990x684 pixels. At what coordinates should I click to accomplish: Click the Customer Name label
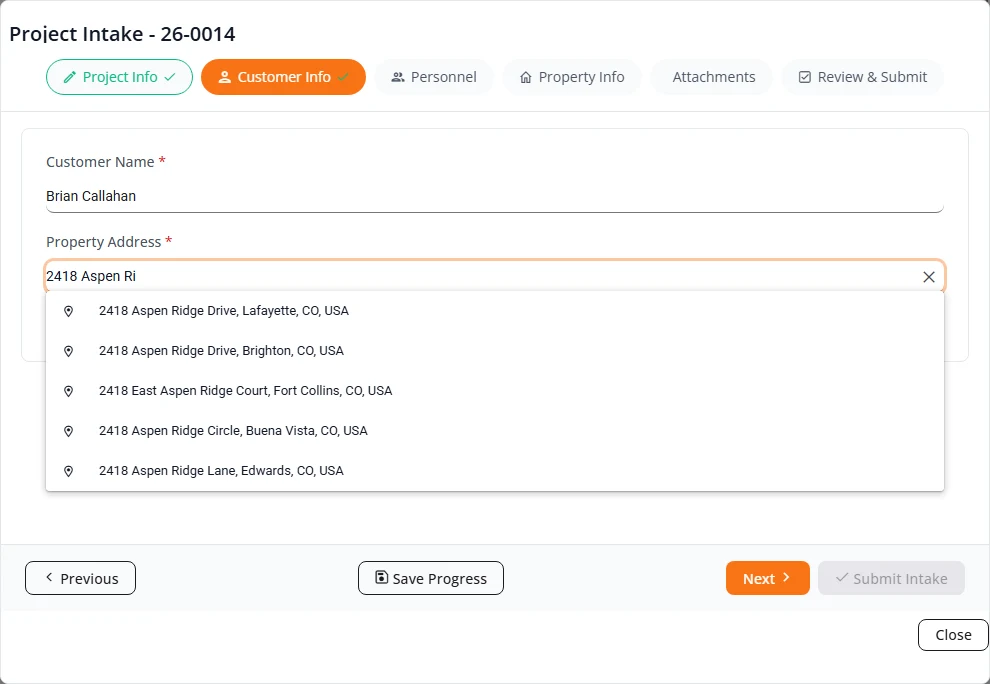[x=100, y=162]
